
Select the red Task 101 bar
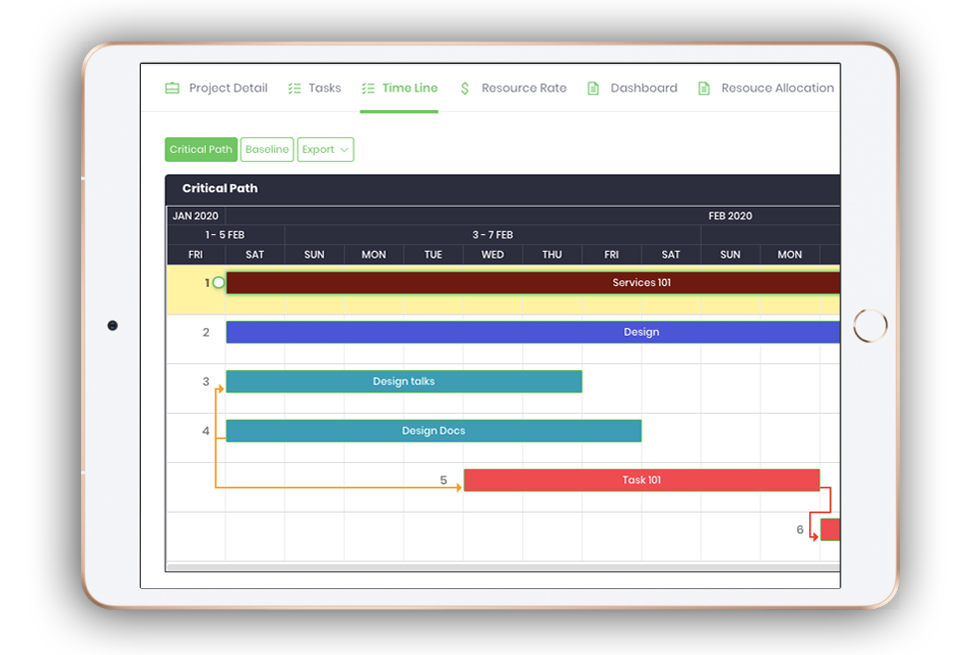point(641,480)
